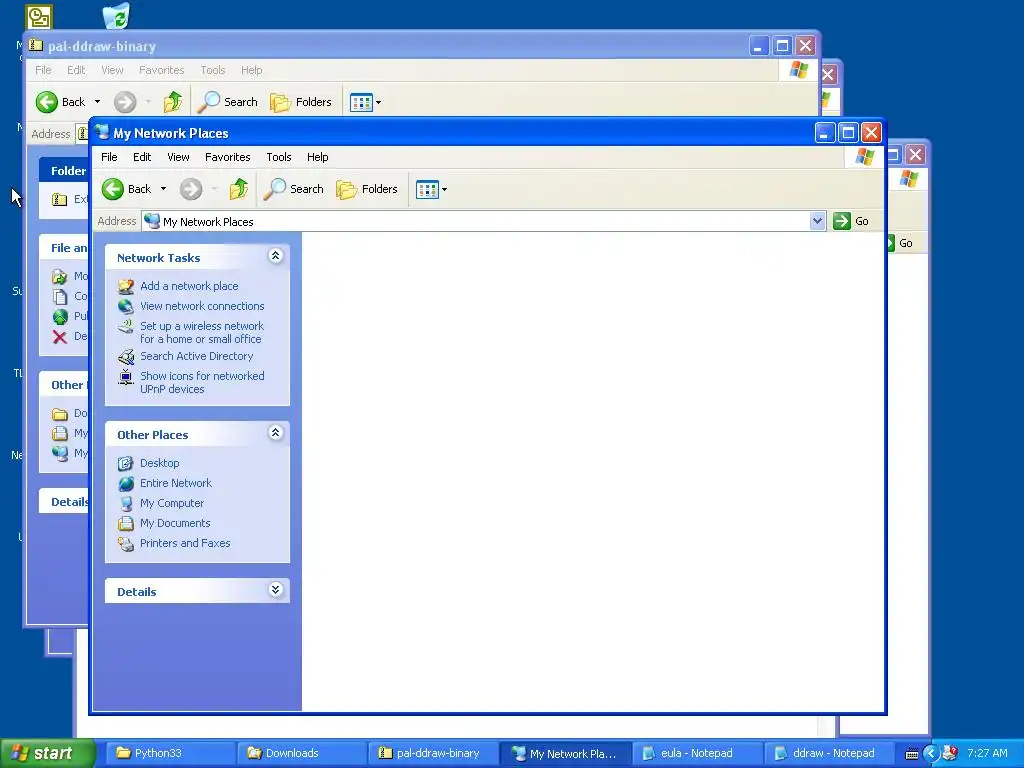1024x768 pixels.
Task: Collapse the Network Tasks panel
Action: coord(276,256)
